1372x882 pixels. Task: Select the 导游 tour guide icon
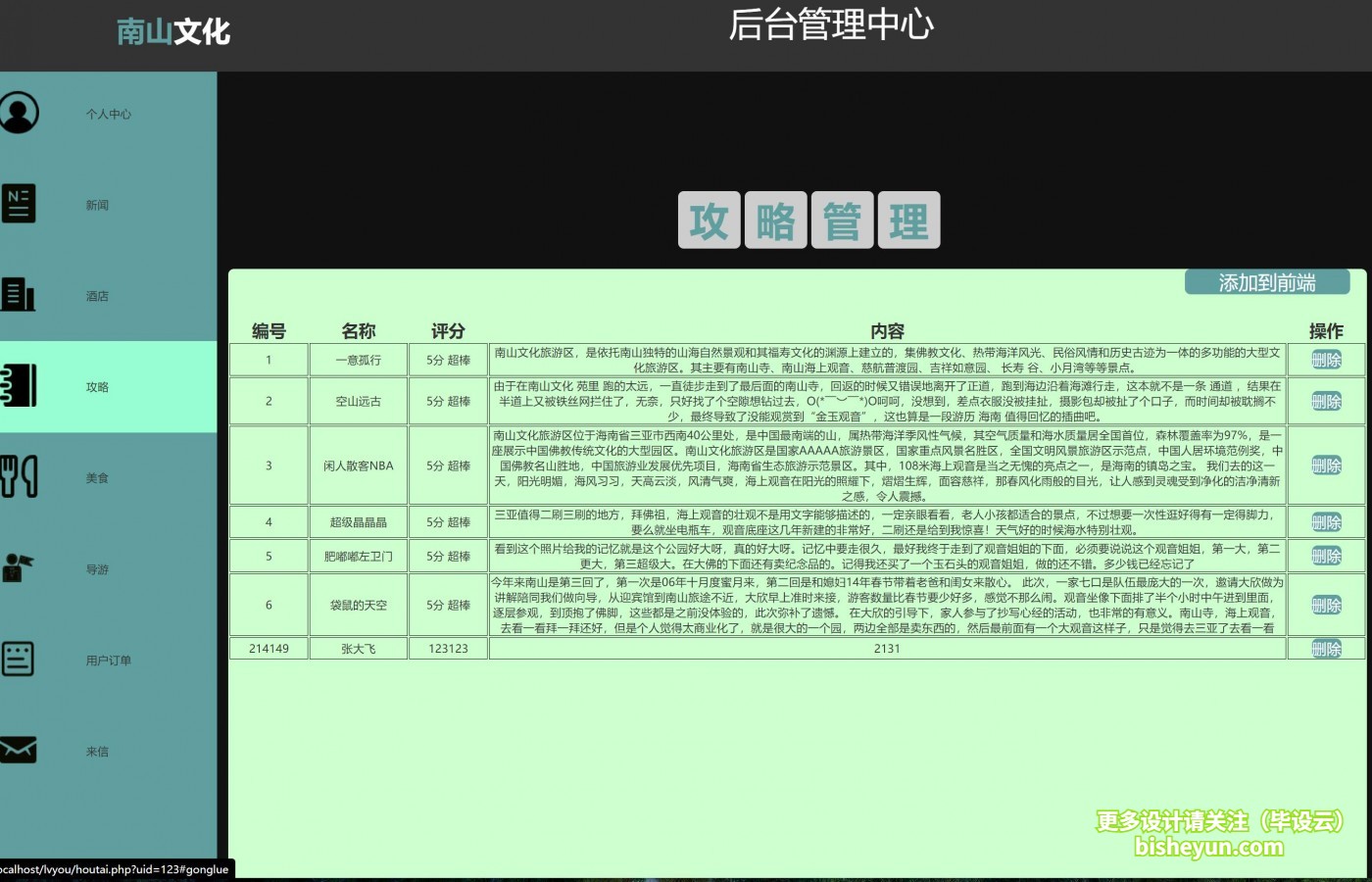pos(18,568)
